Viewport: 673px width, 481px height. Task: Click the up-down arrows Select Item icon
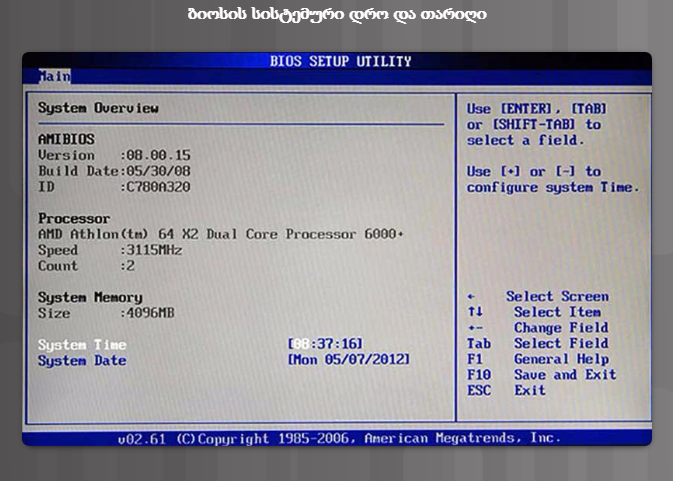coord(475,312)
